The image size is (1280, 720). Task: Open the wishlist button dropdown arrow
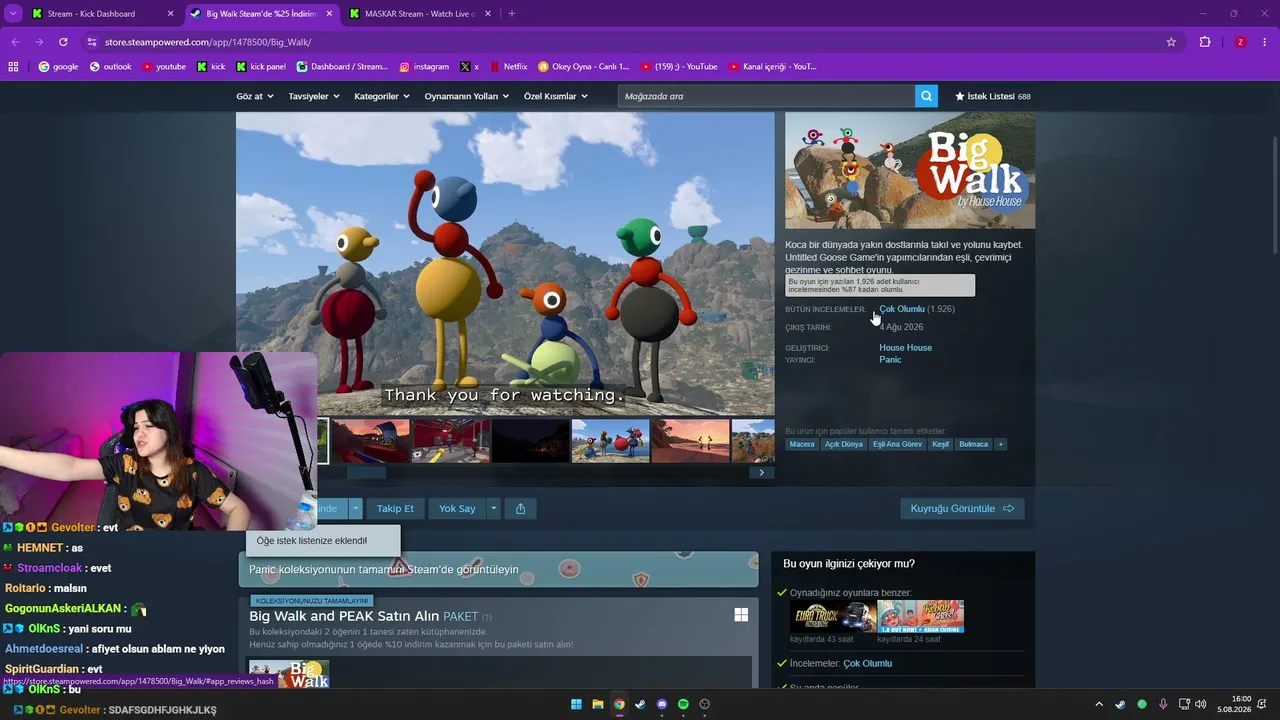[355, 509]
